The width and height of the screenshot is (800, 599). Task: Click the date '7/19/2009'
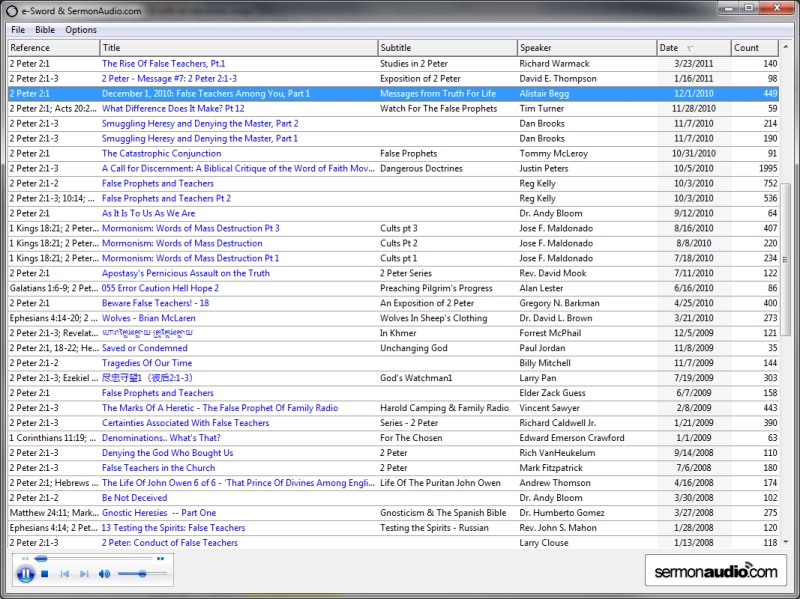click(x=694, y=378)
